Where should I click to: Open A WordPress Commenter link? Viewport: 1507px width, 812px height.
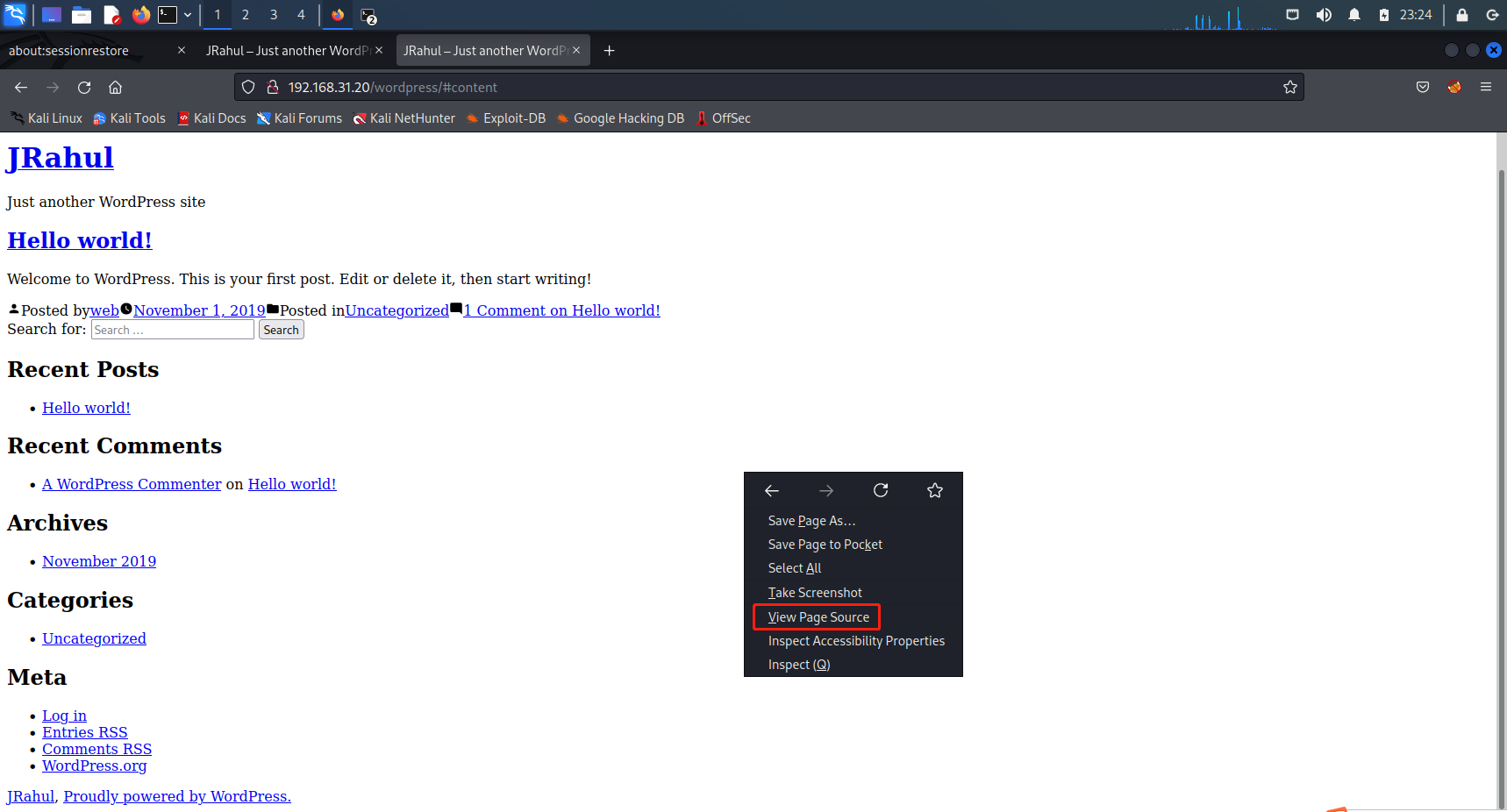pos(132,484)
